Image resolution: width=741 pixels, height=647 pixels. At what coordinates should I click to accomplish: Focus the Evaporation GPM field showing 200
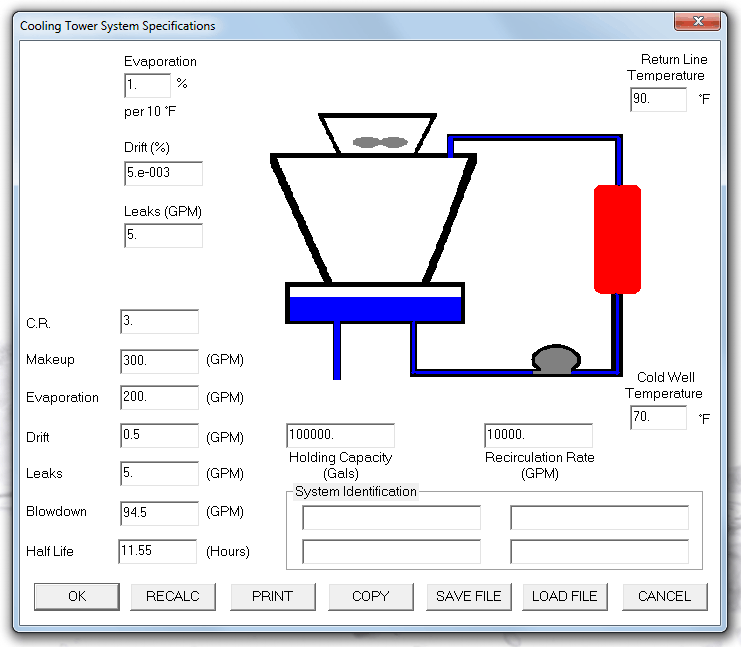click(x=160, y=397)
